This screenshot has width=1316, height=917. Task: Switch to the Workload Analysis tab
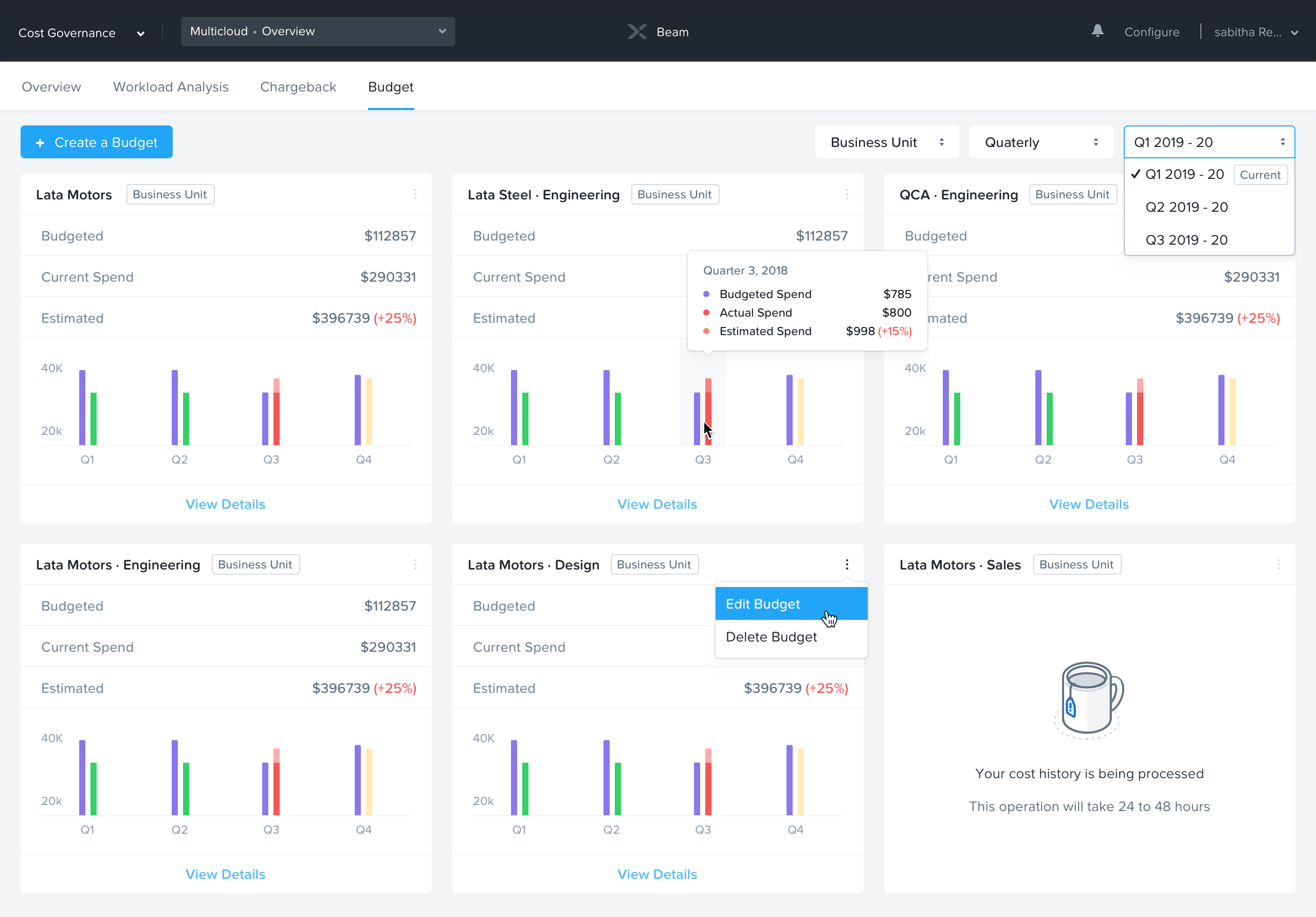[x=171, y=86]
